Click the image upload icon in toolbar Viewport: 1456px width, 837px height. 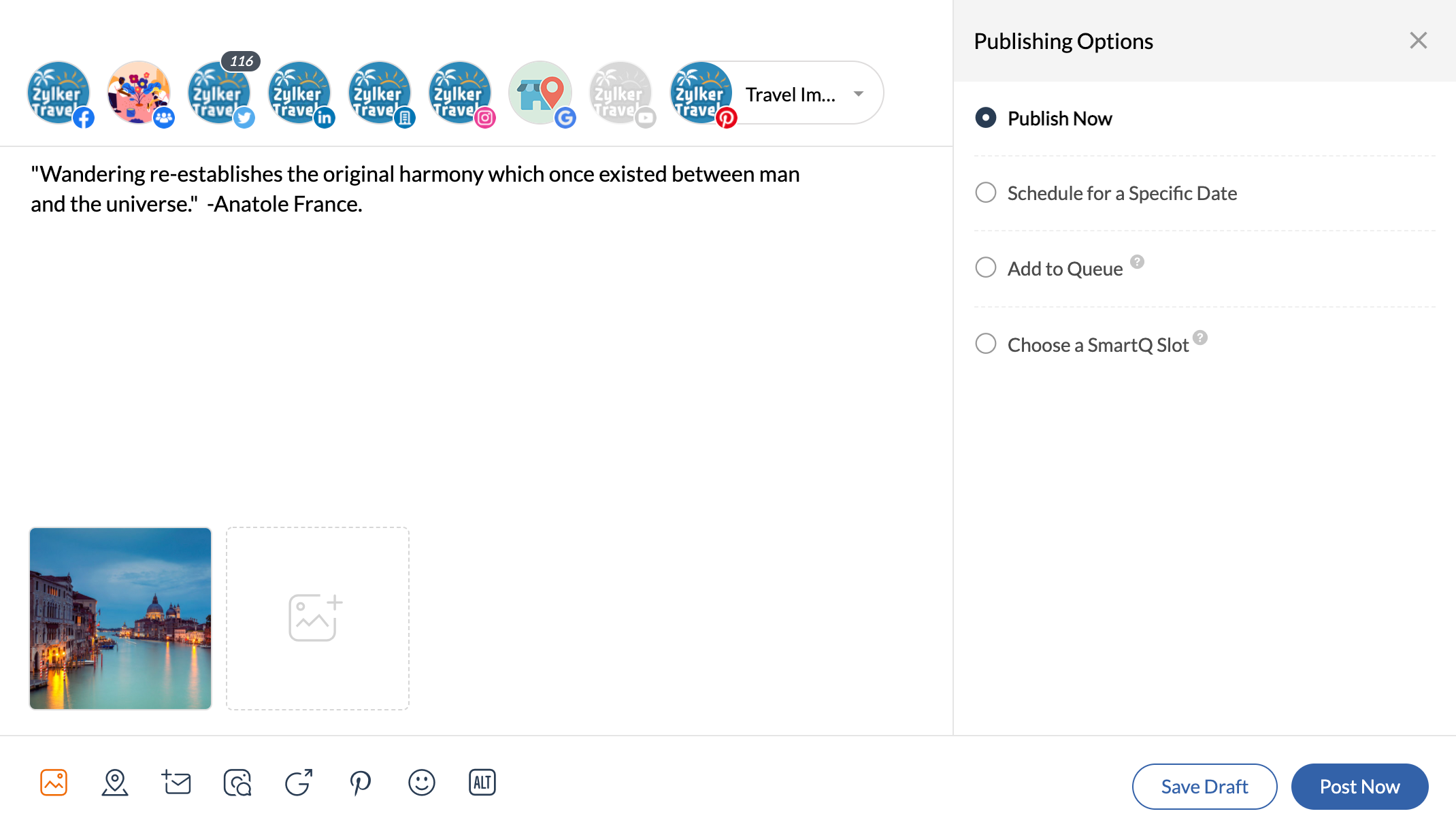tap(54, 783)
